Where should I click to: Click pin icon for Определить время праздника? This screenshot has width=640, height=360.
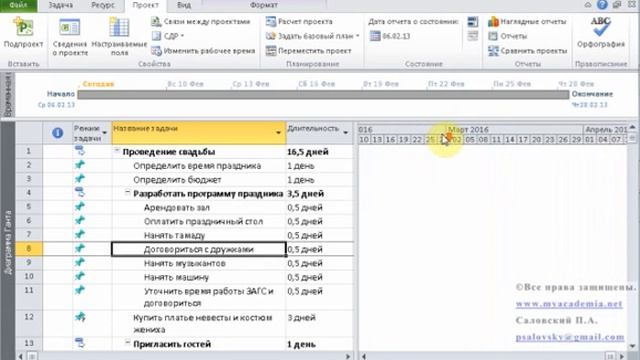click(80, 165)
